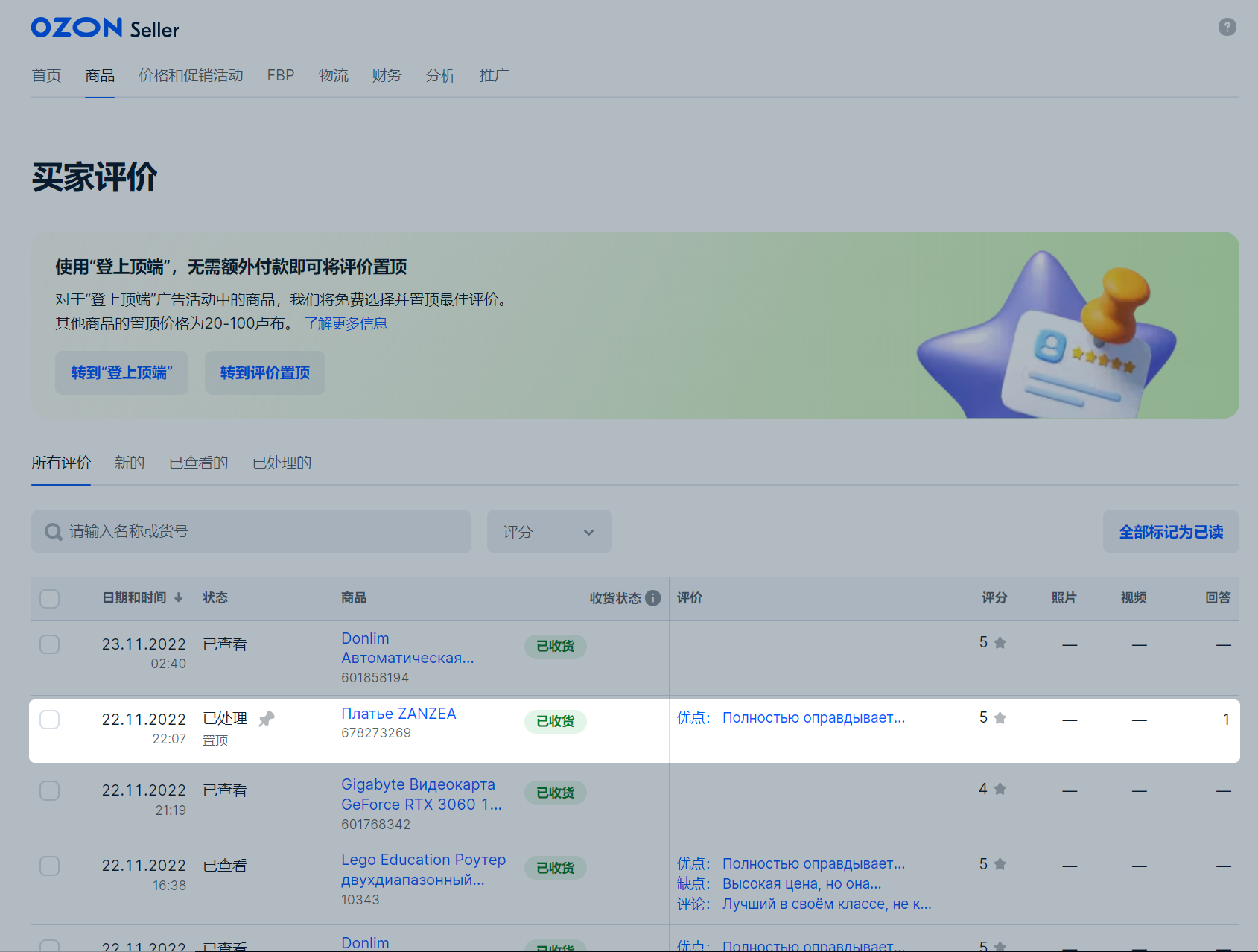Click the sort arrow next to 日期和时间
This screenshot has width=1258, height=952.
tap(179, 597)
